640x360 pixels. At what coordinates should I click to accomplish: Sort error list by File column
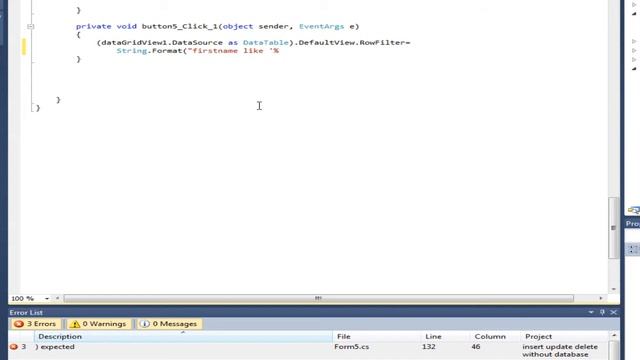coord(376,336)
